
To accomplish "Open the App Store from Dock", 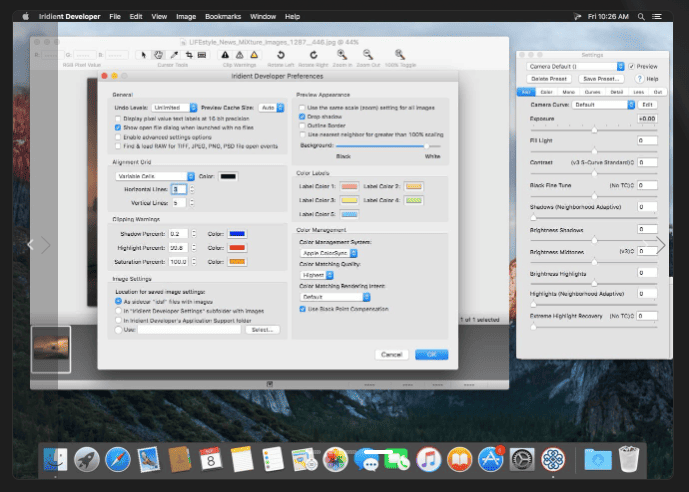I will click(490, 459).
